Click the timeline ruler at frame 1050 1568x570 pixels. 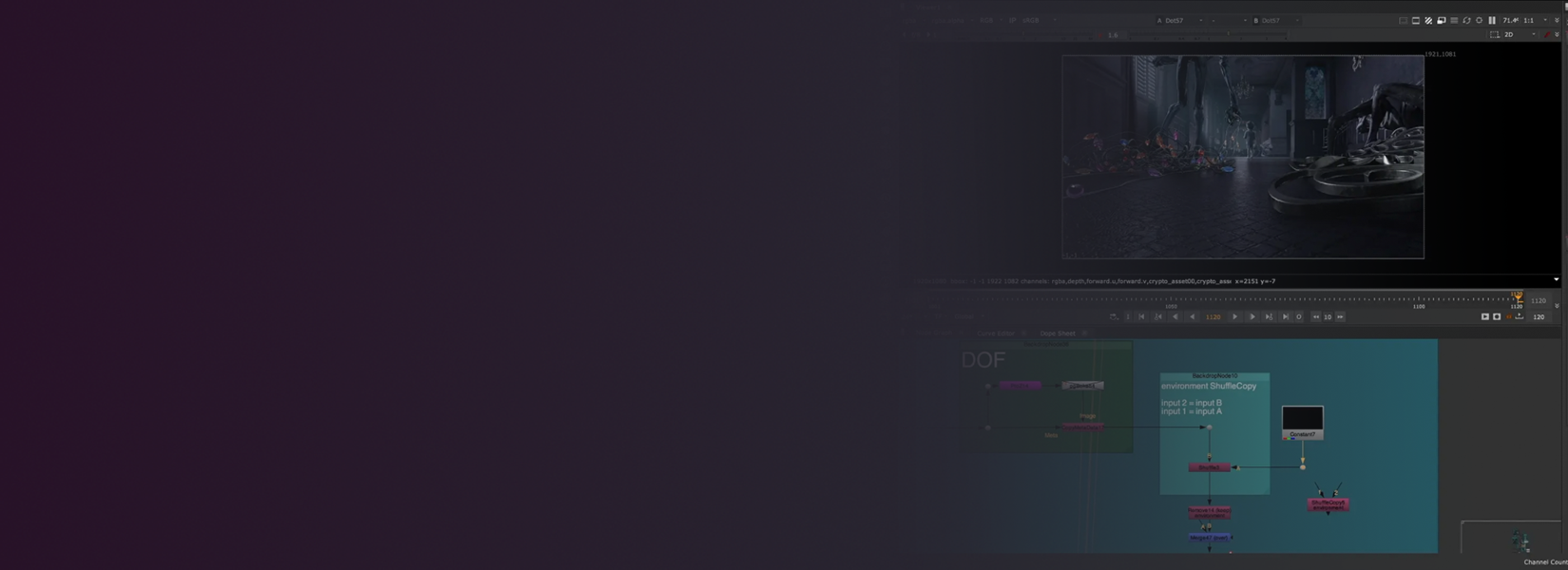coord(1171,302)
